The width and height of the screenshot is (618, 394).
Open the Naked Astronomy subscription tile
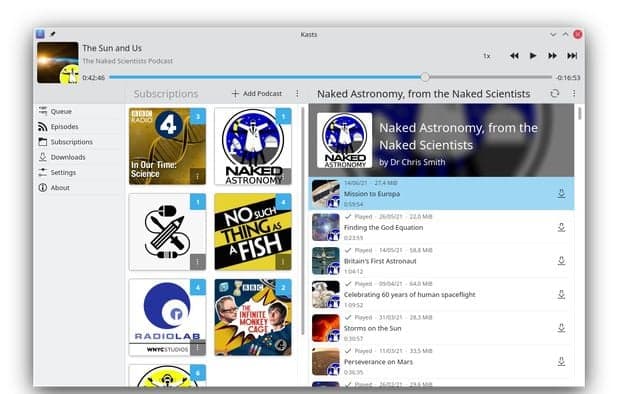253,146
